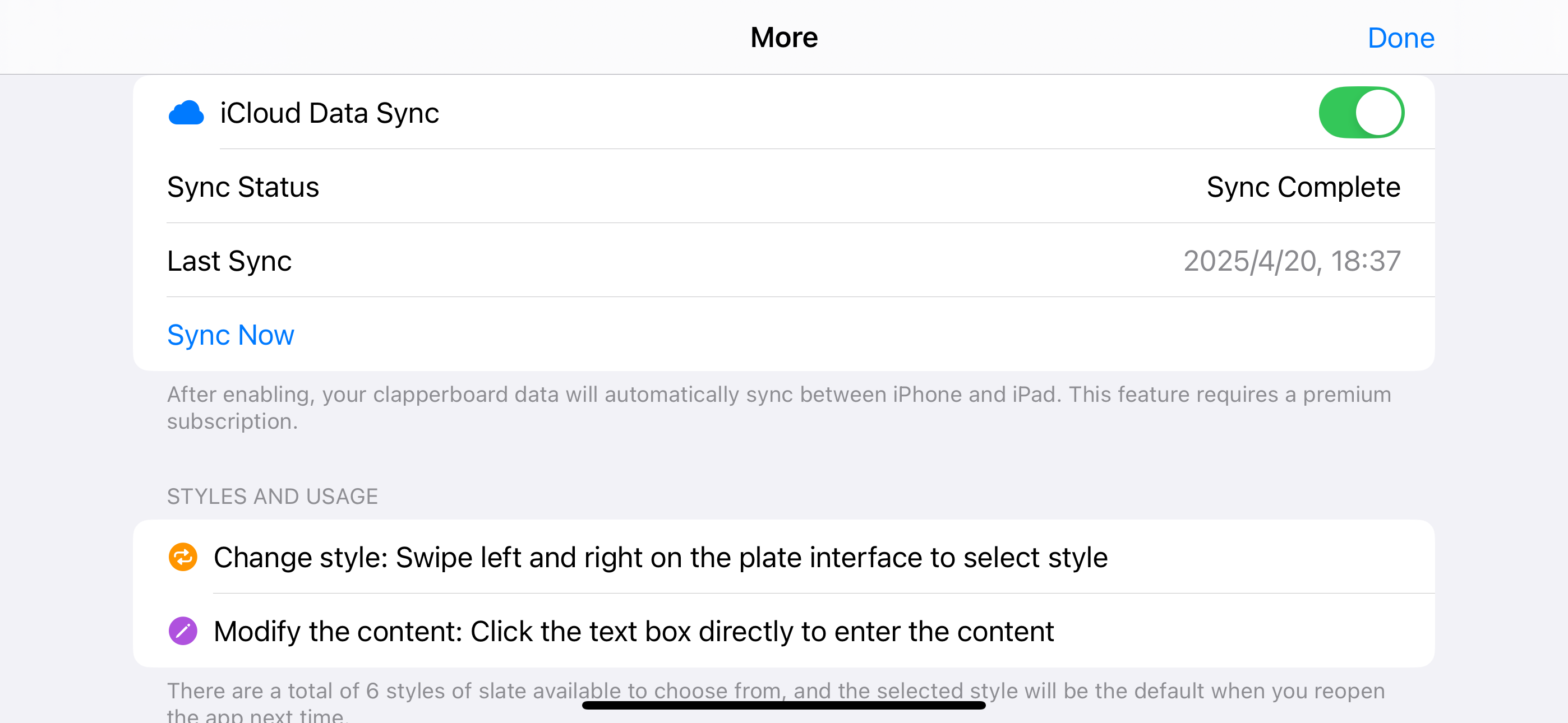Image resolution: width=1568 pixels, height=723 pixels.
Task: Disable the iCloud Data Sync switch
Action: (x=1361, y=113)
